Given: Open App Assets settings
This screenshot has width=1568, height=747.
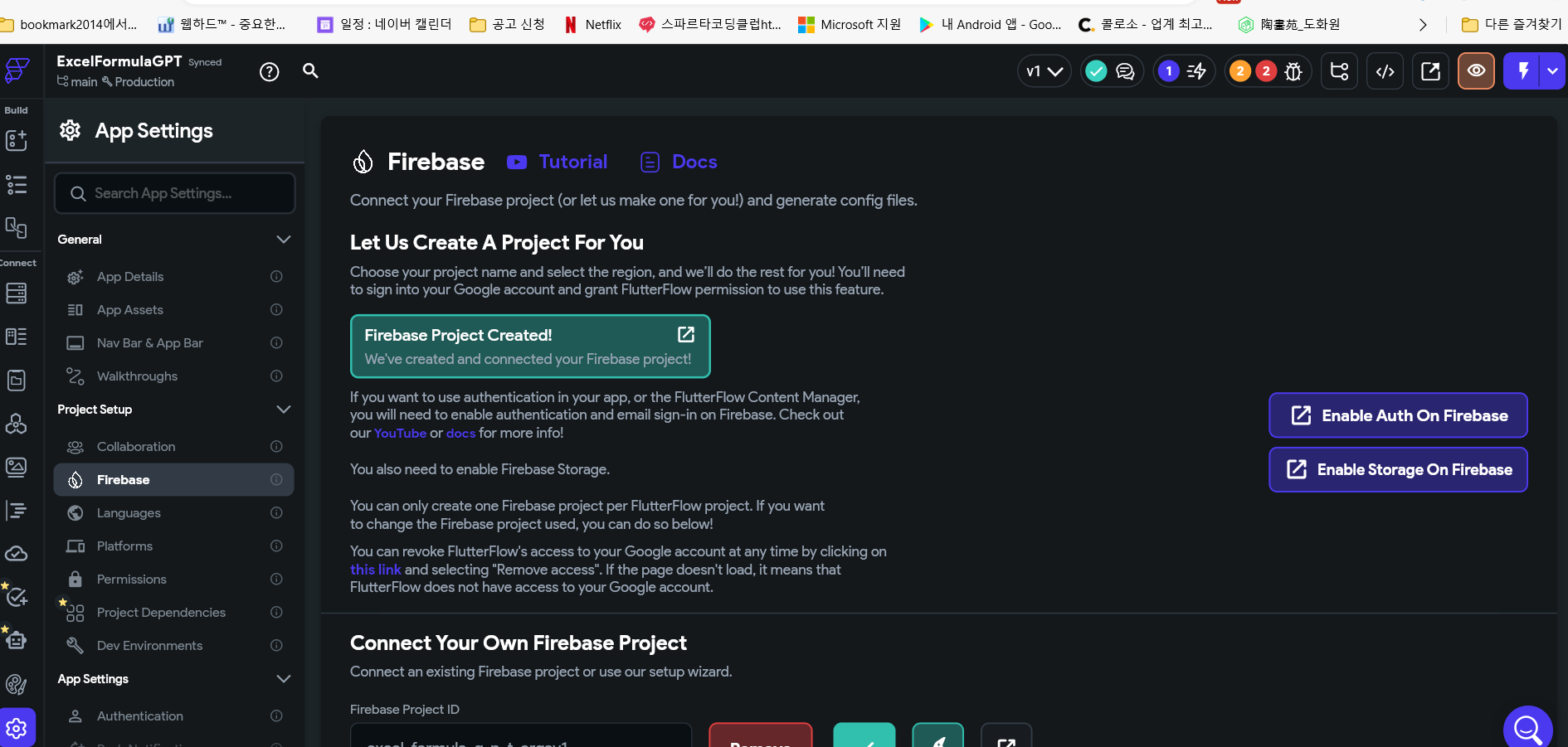Looking at the screenshot, I should pyautogui.click(x=173, y=310).
